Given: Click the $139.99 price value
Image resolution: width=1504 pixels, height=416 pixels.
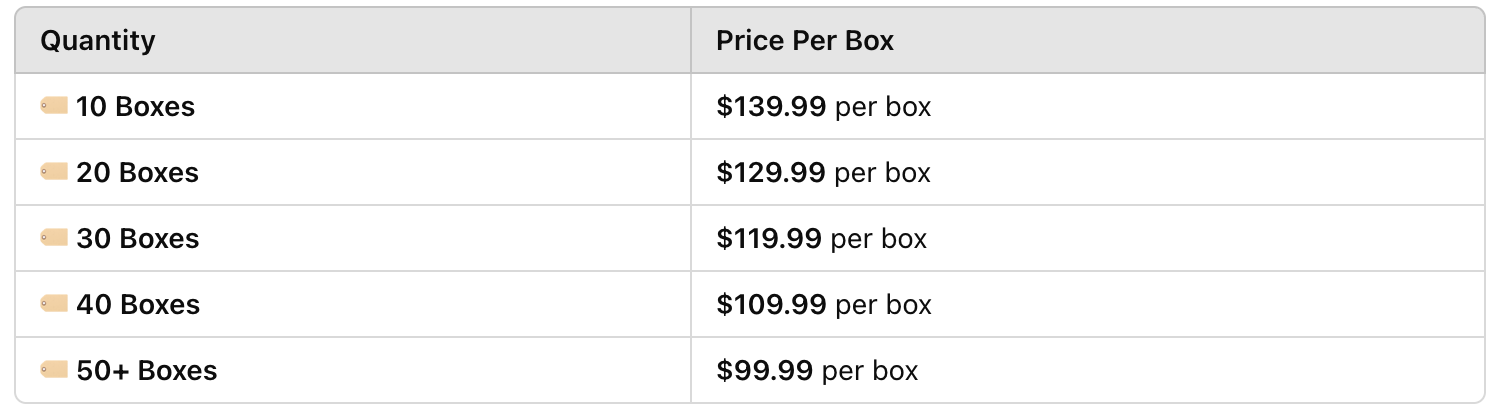Looking at the screenshot, I should pos(771,107).
